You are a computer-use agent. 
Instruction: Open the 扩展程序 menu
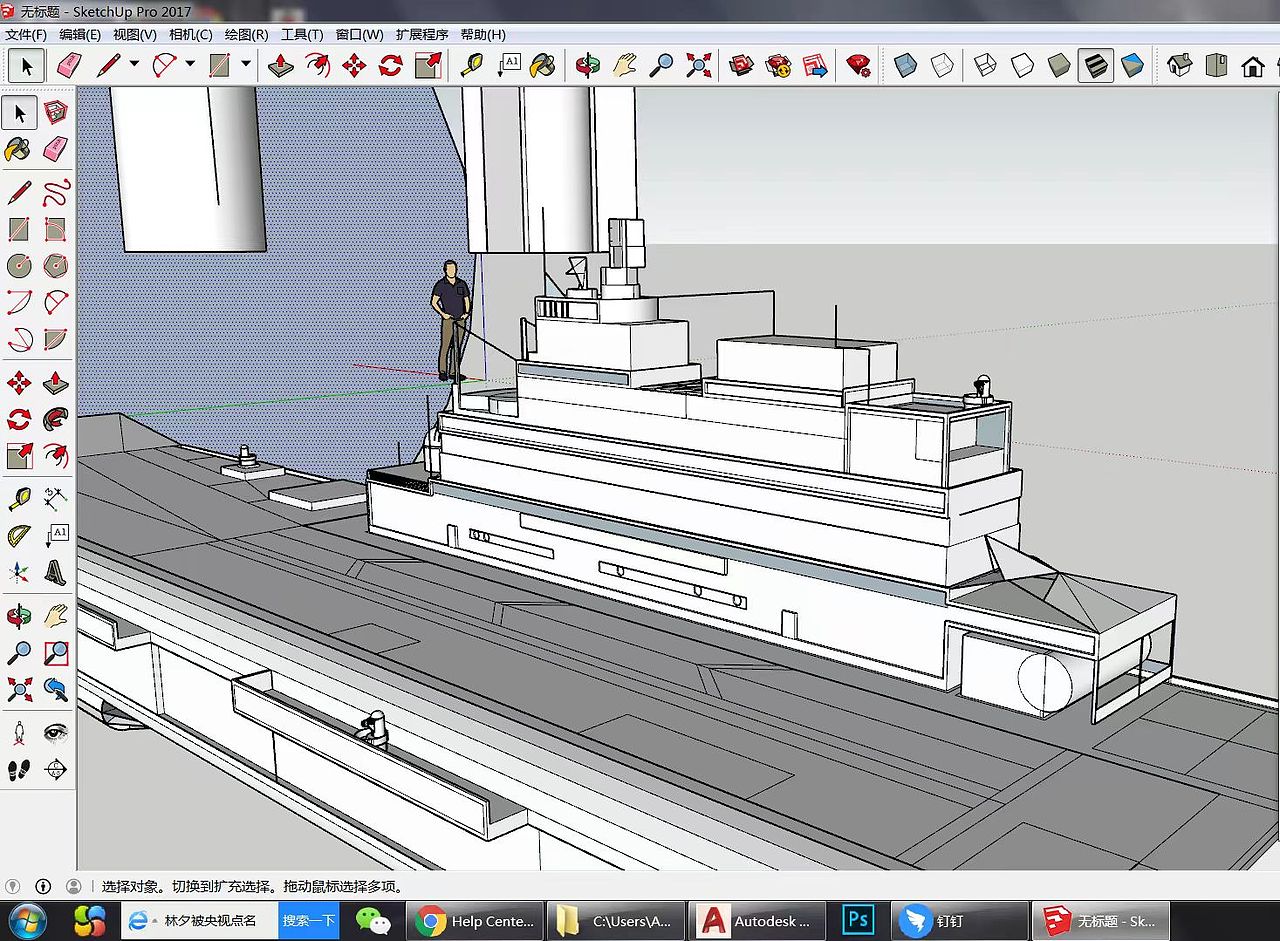421,34
